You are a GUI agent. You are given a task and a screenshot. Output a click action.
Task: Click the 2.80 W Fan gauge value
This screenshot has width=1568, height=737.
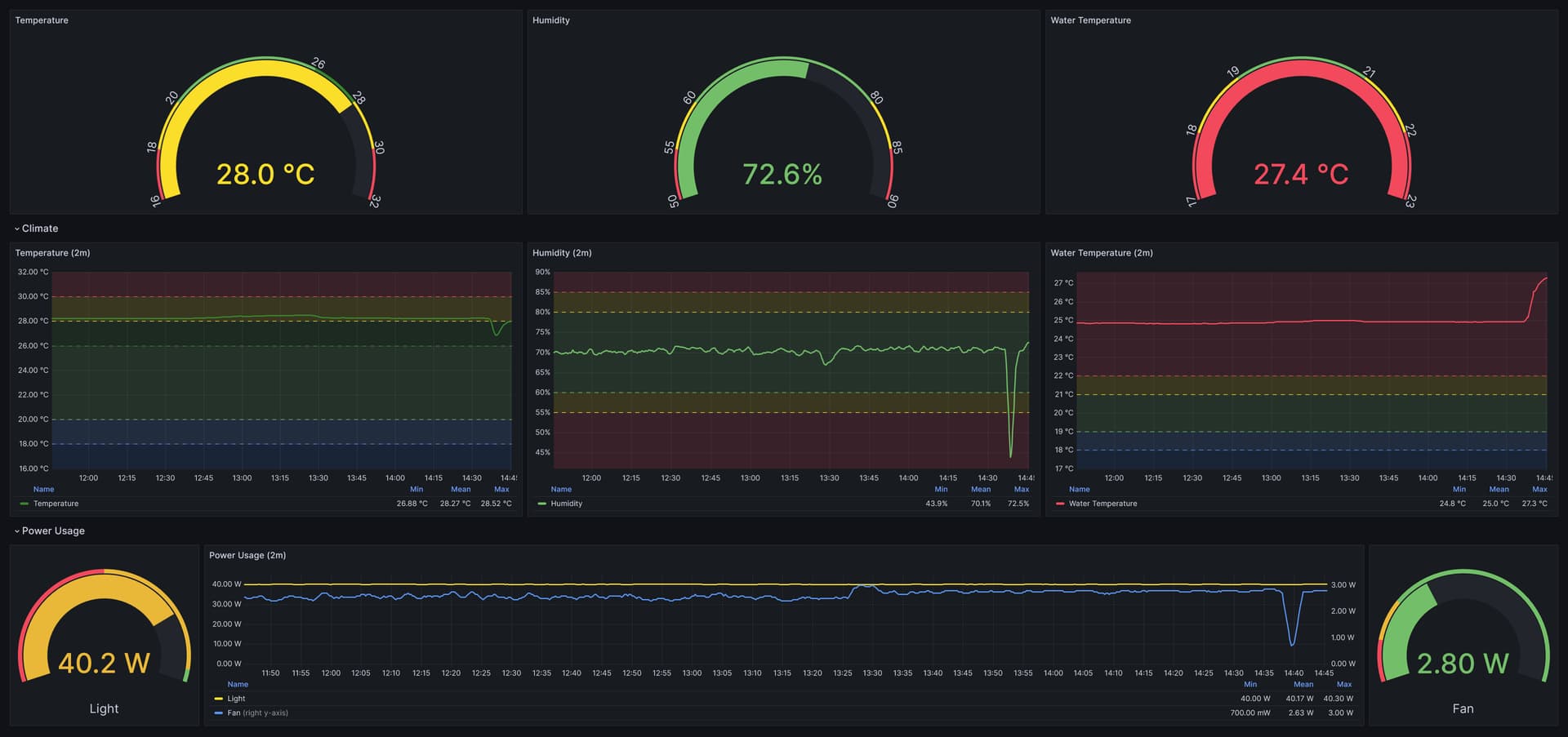pos(1462,664)
